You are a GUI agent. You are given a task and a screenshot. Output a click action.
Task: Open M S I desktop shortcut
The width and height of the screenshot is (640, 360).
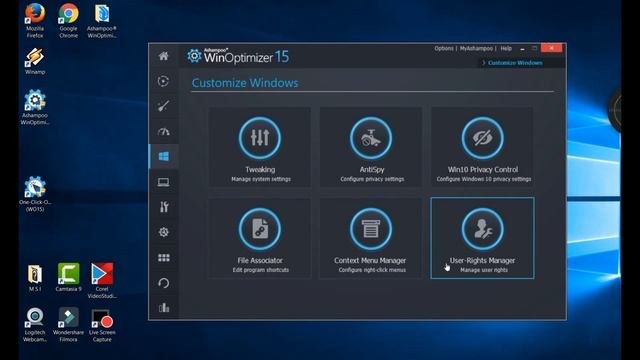[35, 278]
